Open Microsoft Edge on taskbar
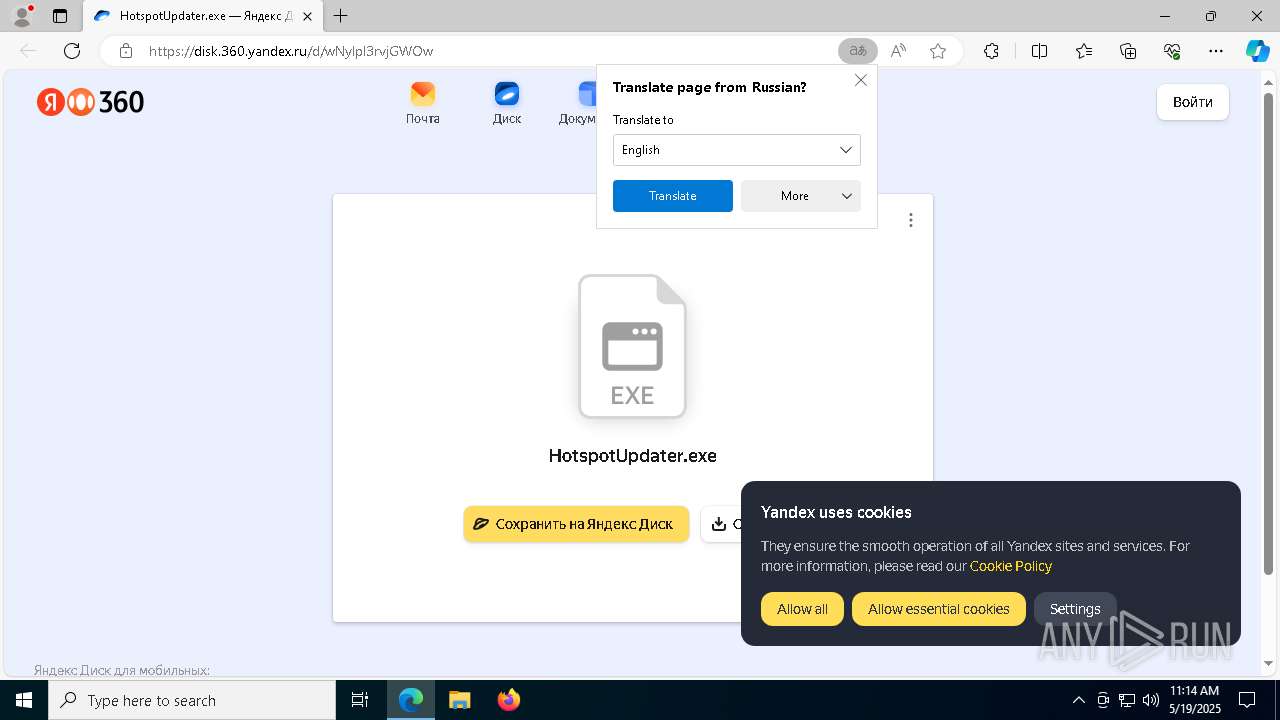Viewport: 1280px width, 720px height. click(x=411, y=700)
